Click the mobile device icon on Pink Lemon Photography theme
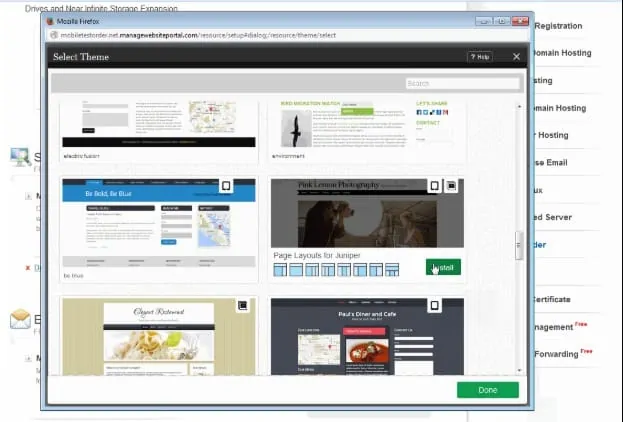Screen dimensions: 623x422 click(434, 185)
